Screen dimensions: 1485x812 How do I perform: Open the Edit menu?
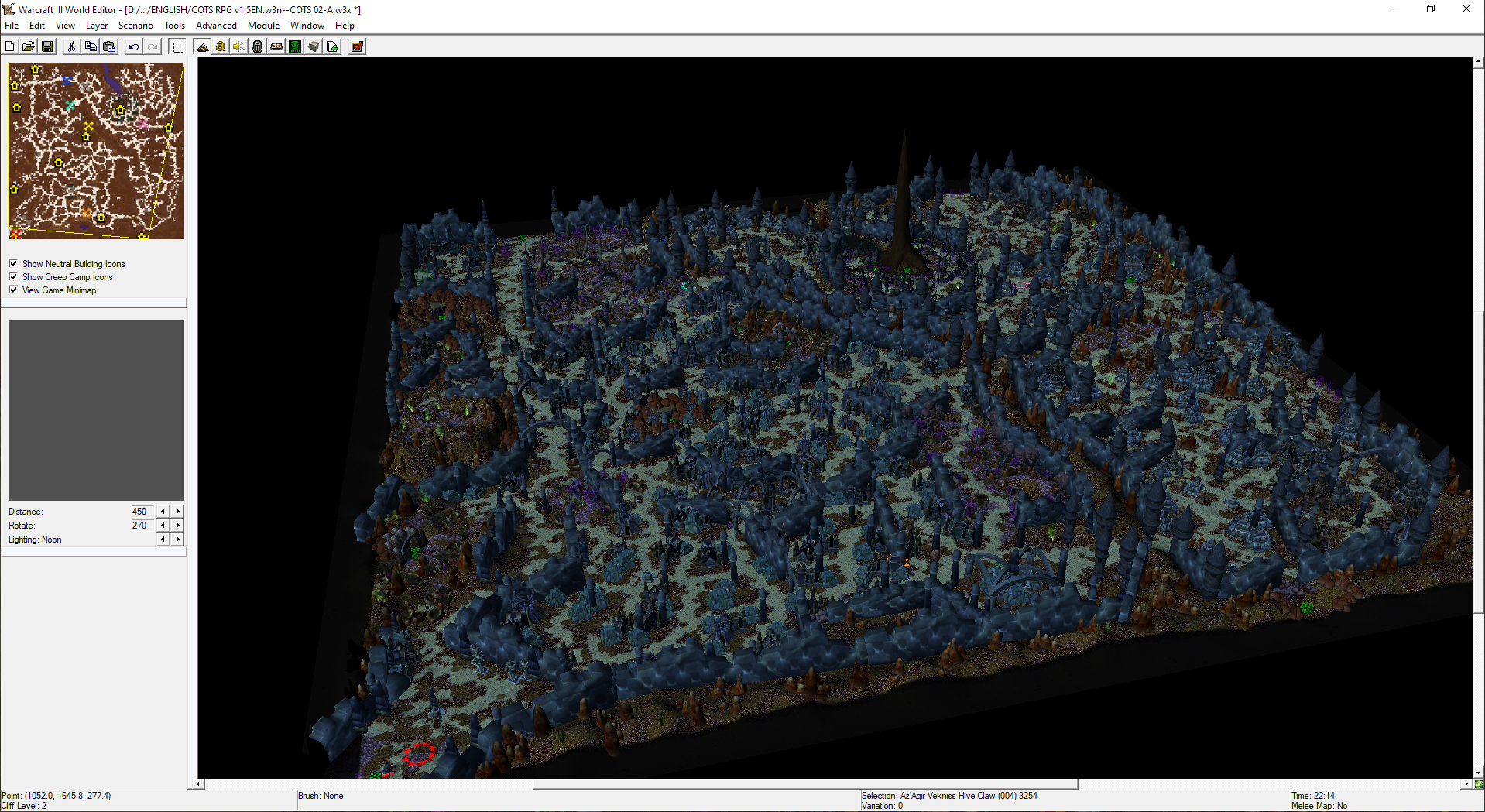click(x=37, y=26)
